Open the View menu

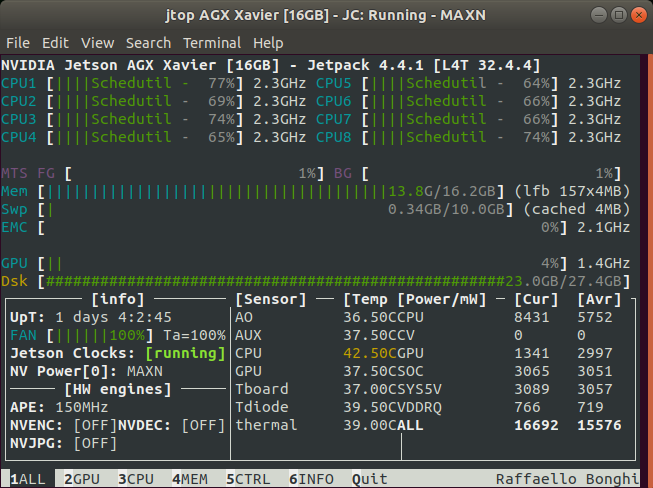97,43
